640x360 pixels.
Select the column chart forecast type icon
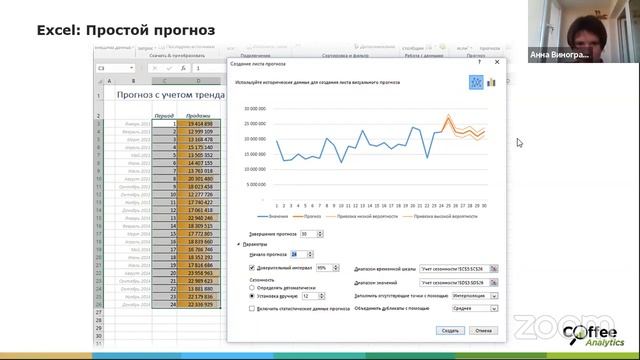click(491, 82)
